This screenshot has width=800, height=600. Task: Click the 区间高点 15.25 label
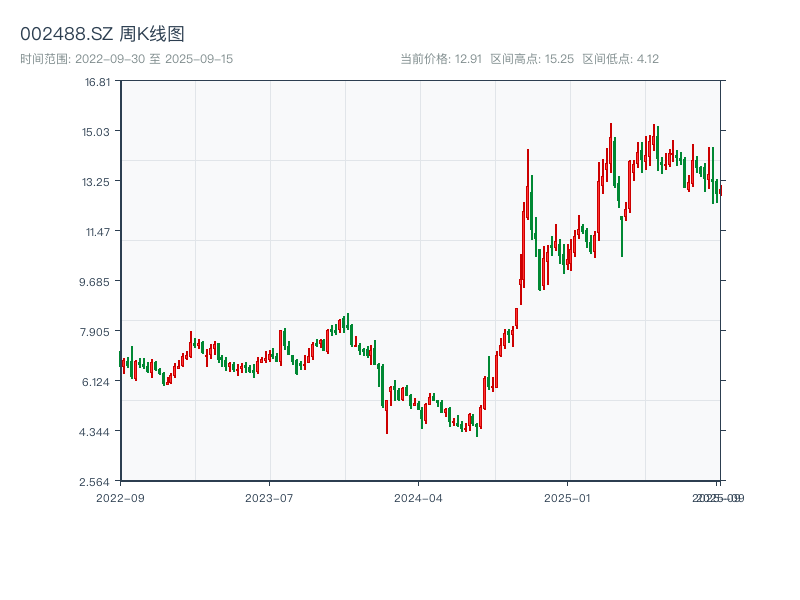click(532, 59)
